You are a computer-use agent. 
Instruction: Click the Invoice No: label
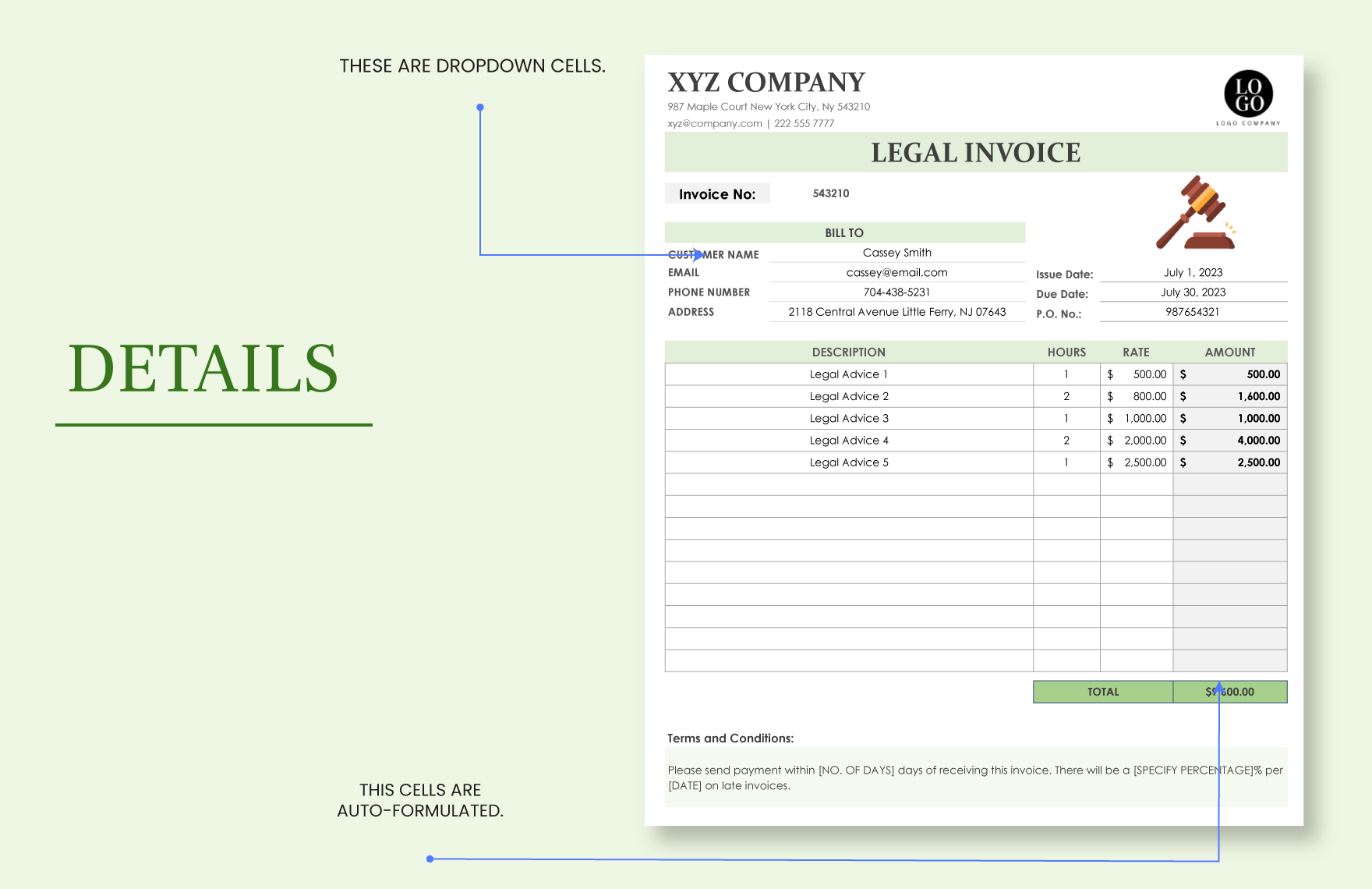[x=717, y=193]
